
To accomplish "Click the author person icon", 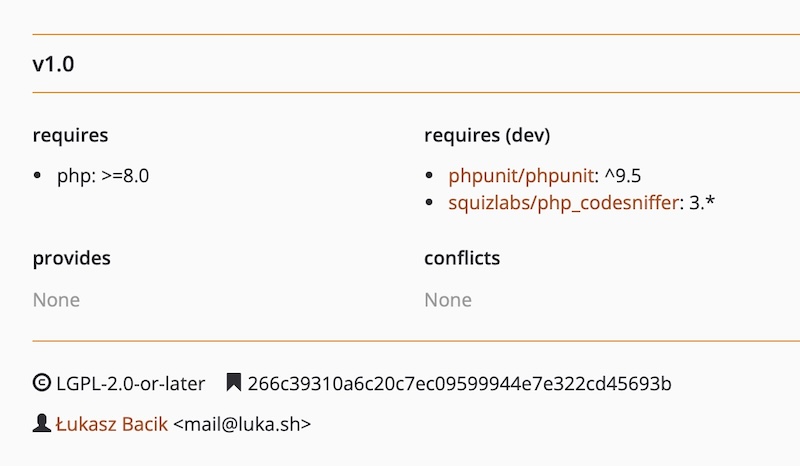I will (x=42, y=424).
